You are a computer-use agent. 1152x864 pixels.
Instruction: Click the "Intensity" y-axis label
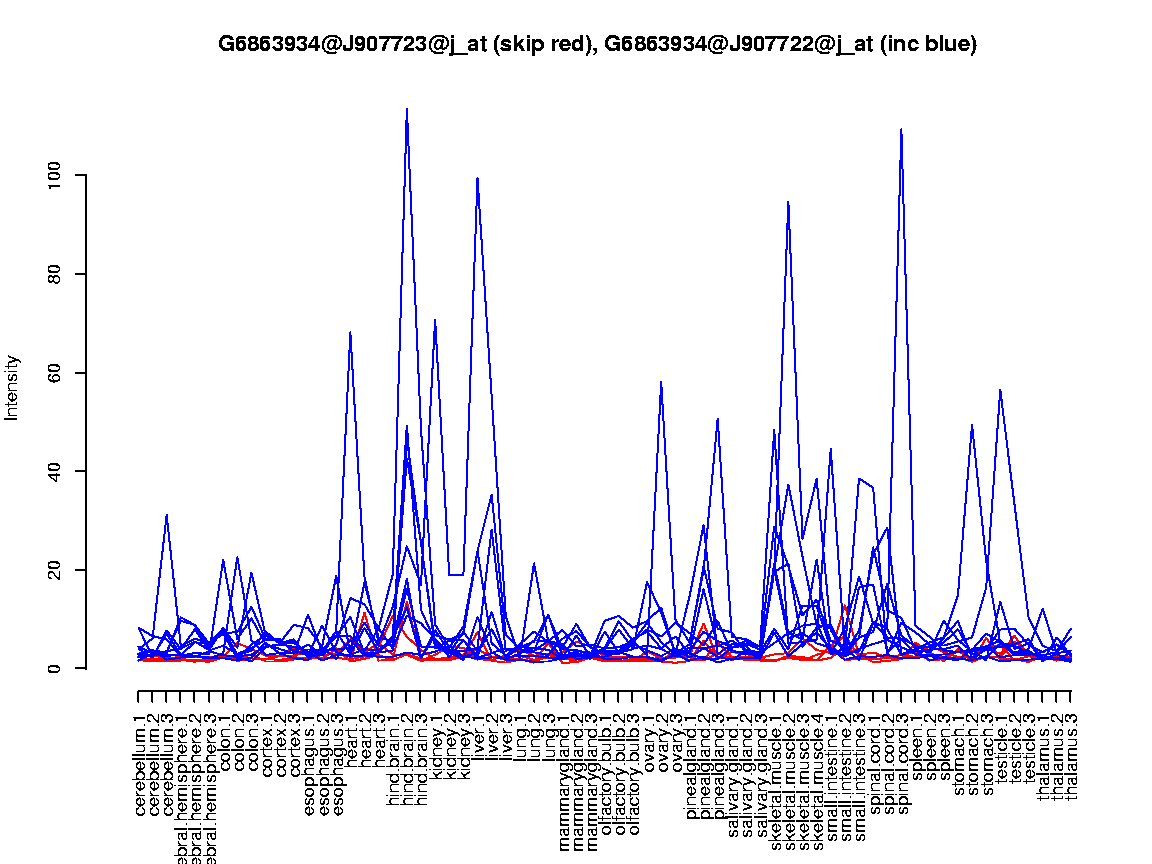12,387
